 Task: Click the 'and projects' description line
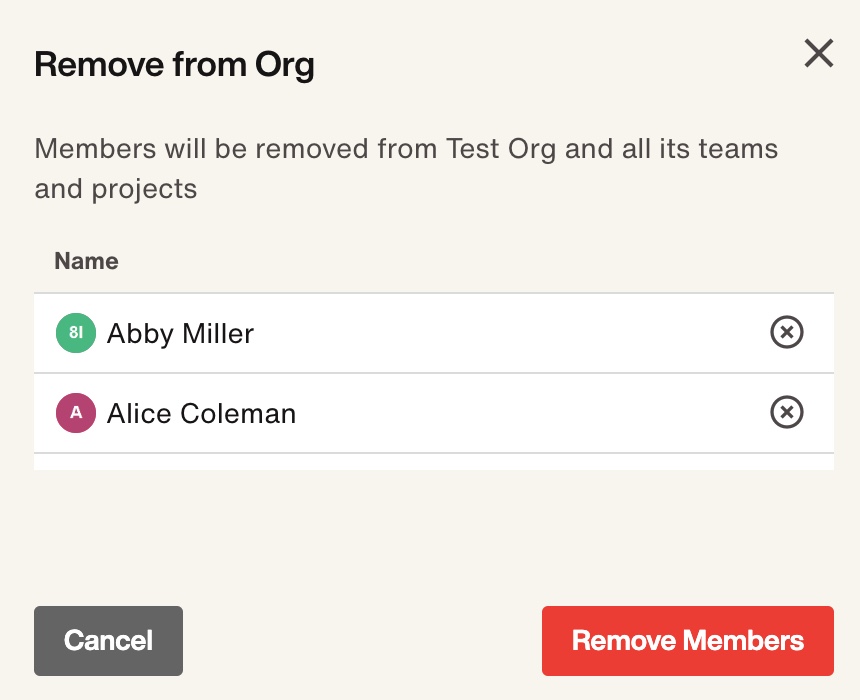(116, 190)
